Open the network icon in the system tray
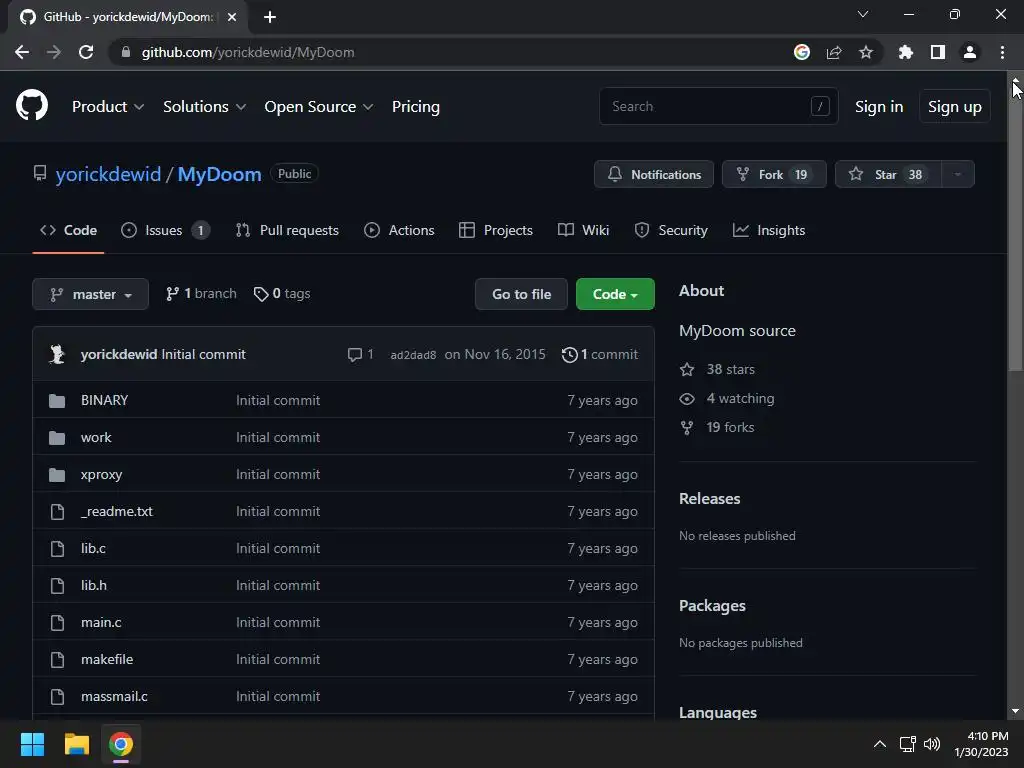 pos(907,744)
